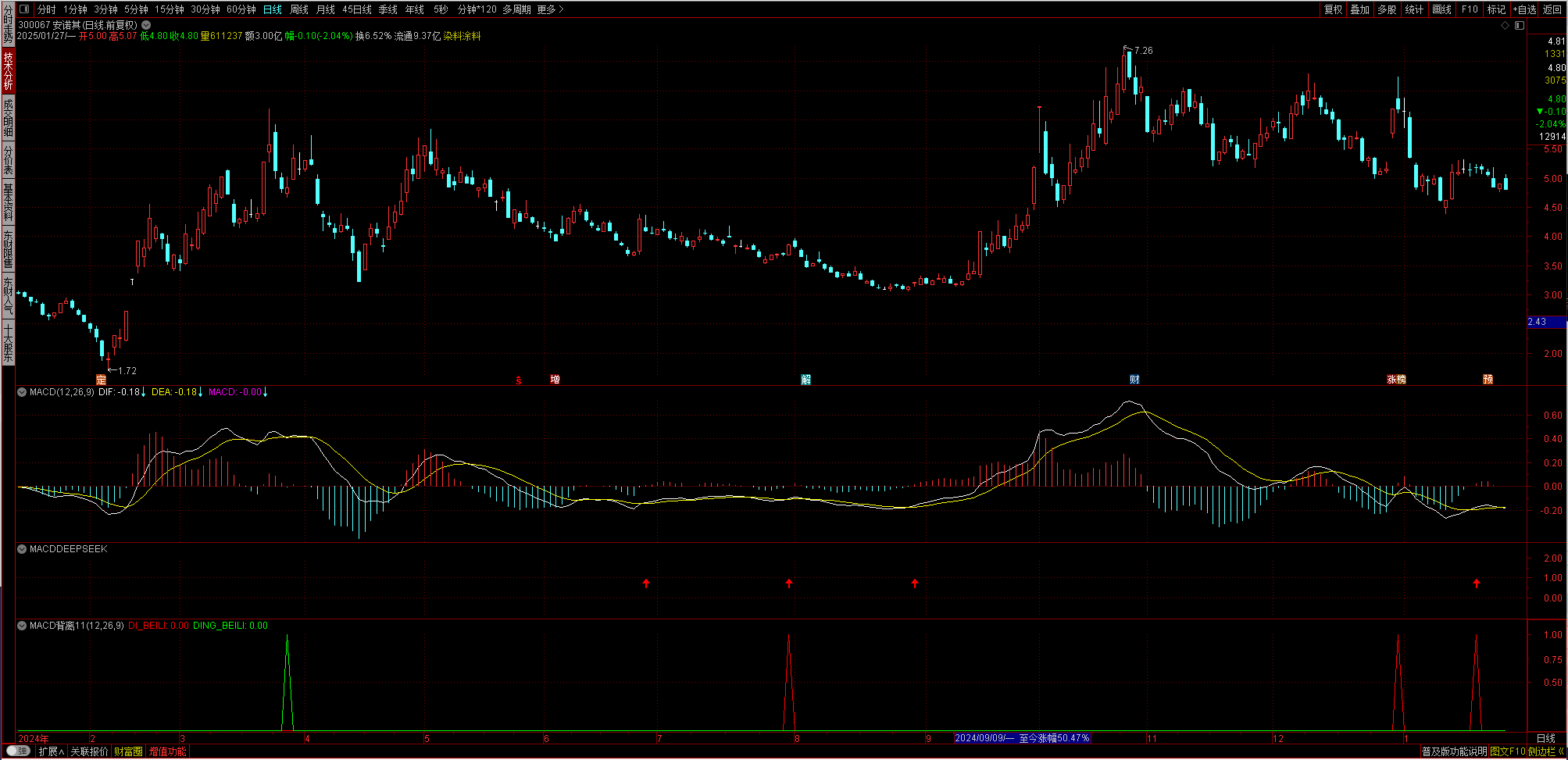Select the 5分钟 period
Screen dimensions: 1568x760
click(x=136, y=9)
